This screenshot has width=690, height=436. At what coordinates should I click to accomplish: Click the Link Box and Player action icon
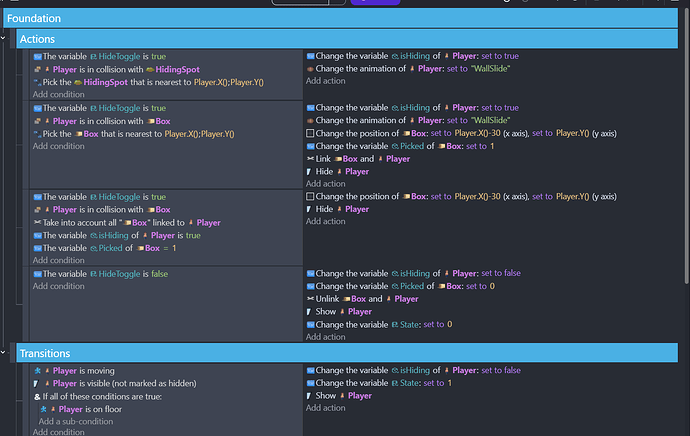[311, 159]
